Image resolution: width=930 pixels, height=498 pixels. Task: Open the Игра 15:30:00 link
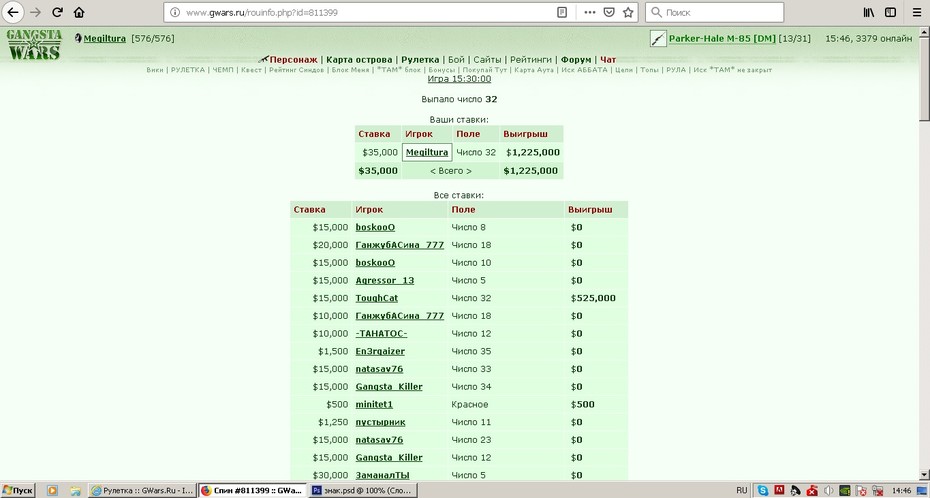[459, 79]
